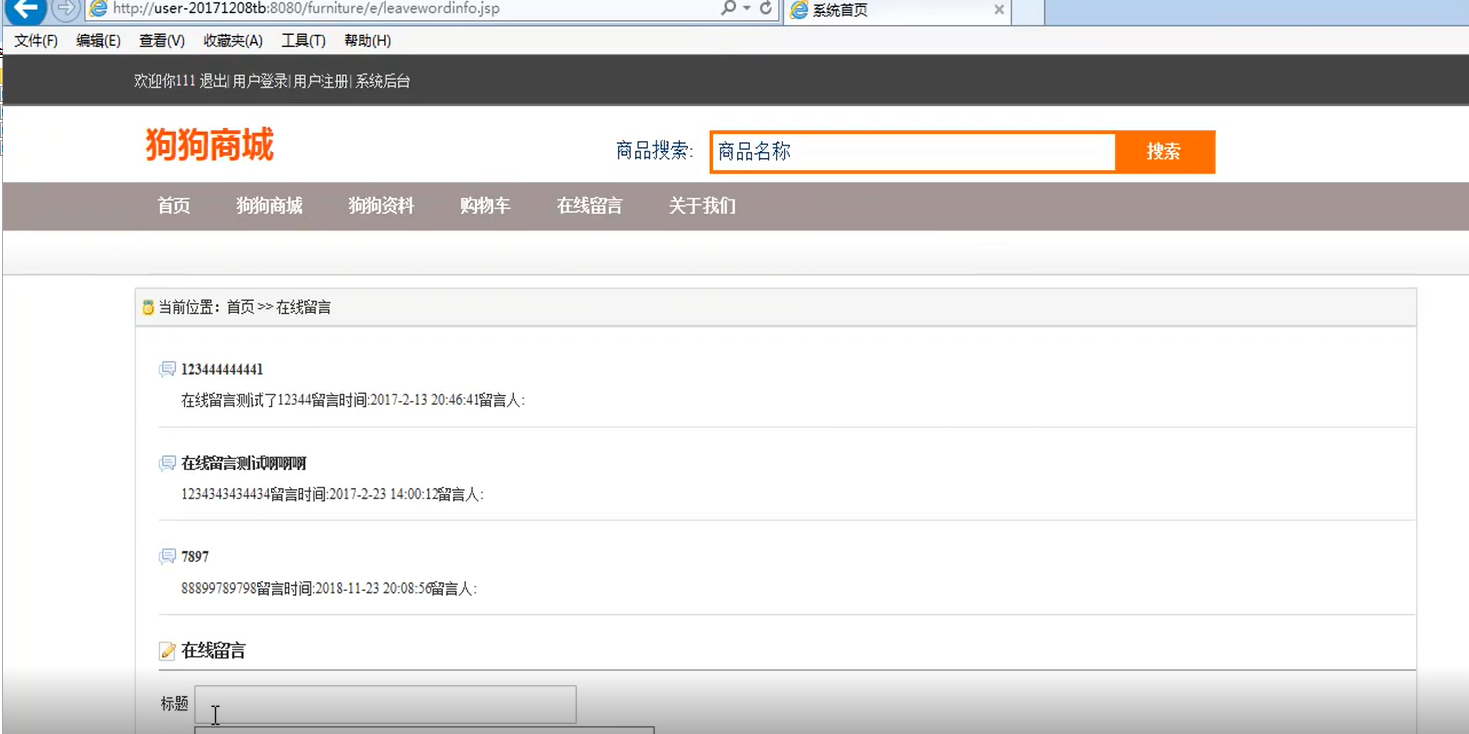The image size is (1469, 734).
Task: Click the browser forward arrow
Action: point(65,10)
